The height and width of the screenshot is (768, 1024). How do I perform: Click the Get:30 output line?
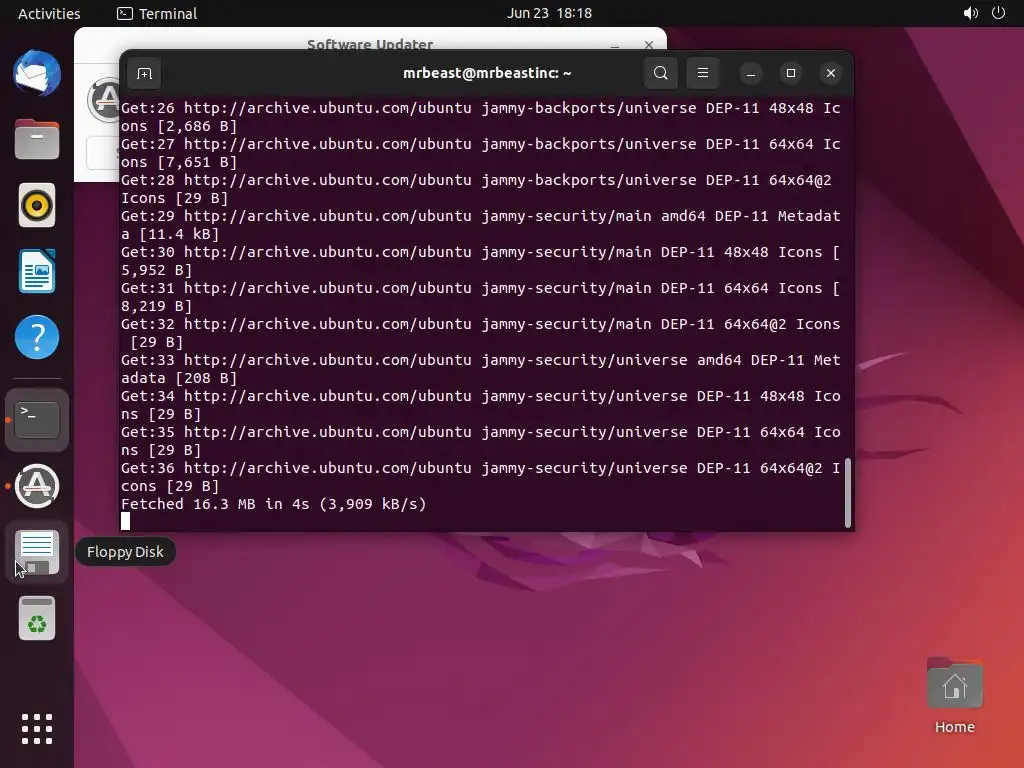[481, 261]
